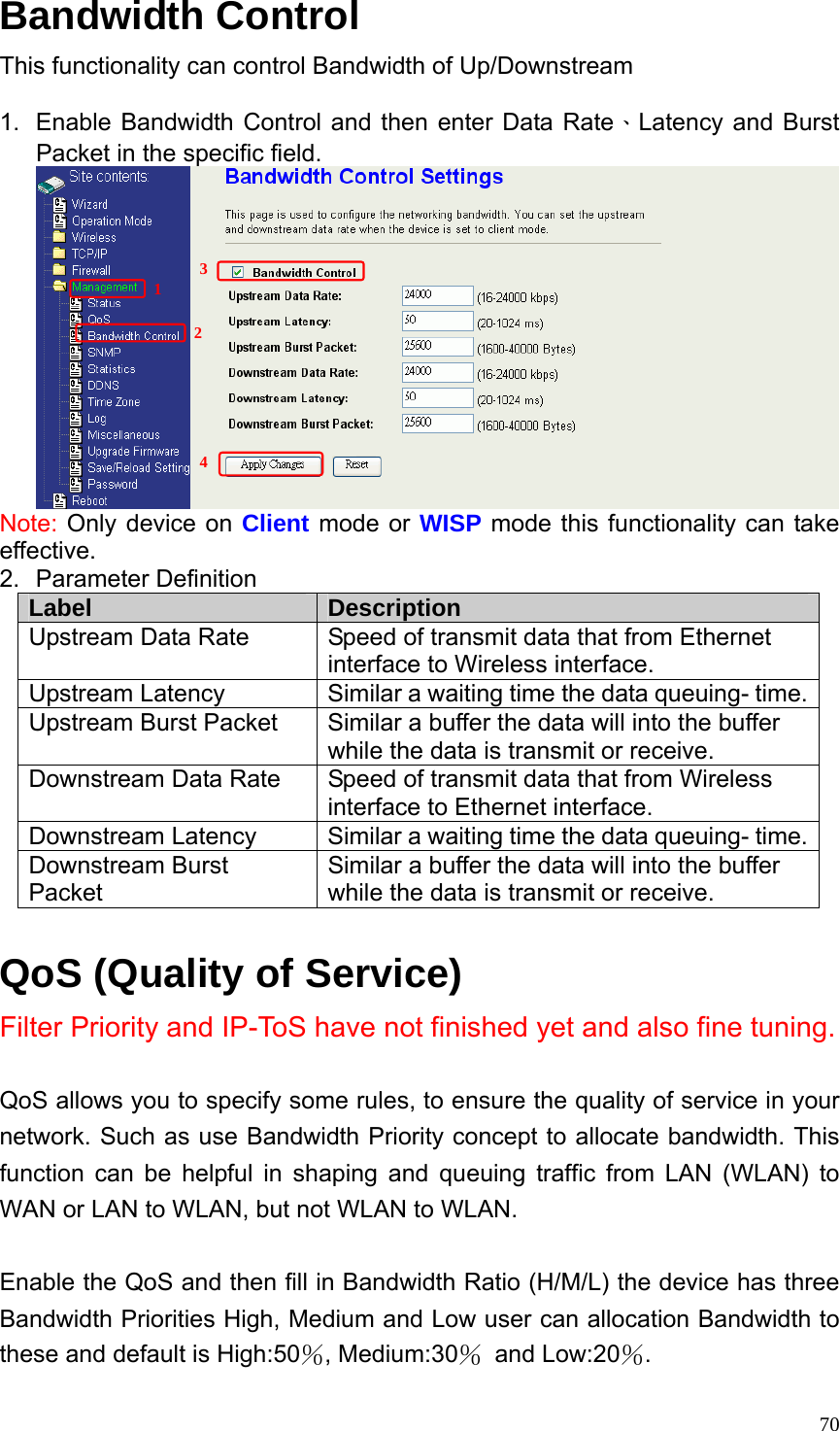The height and width of the screenshot is (1431, 840).
Task: Click the Upstream Data Rate input field
Action: 437,295
